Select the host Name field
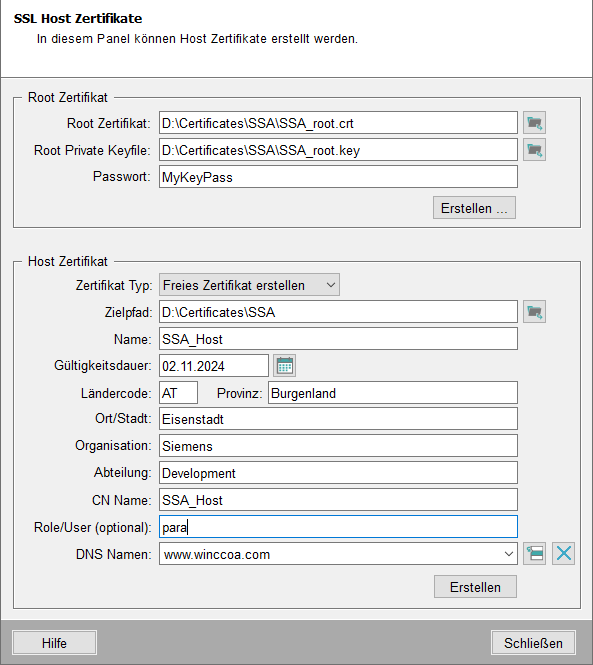Image resolution: width=593 pixels, height=665 pixels. 338,339
